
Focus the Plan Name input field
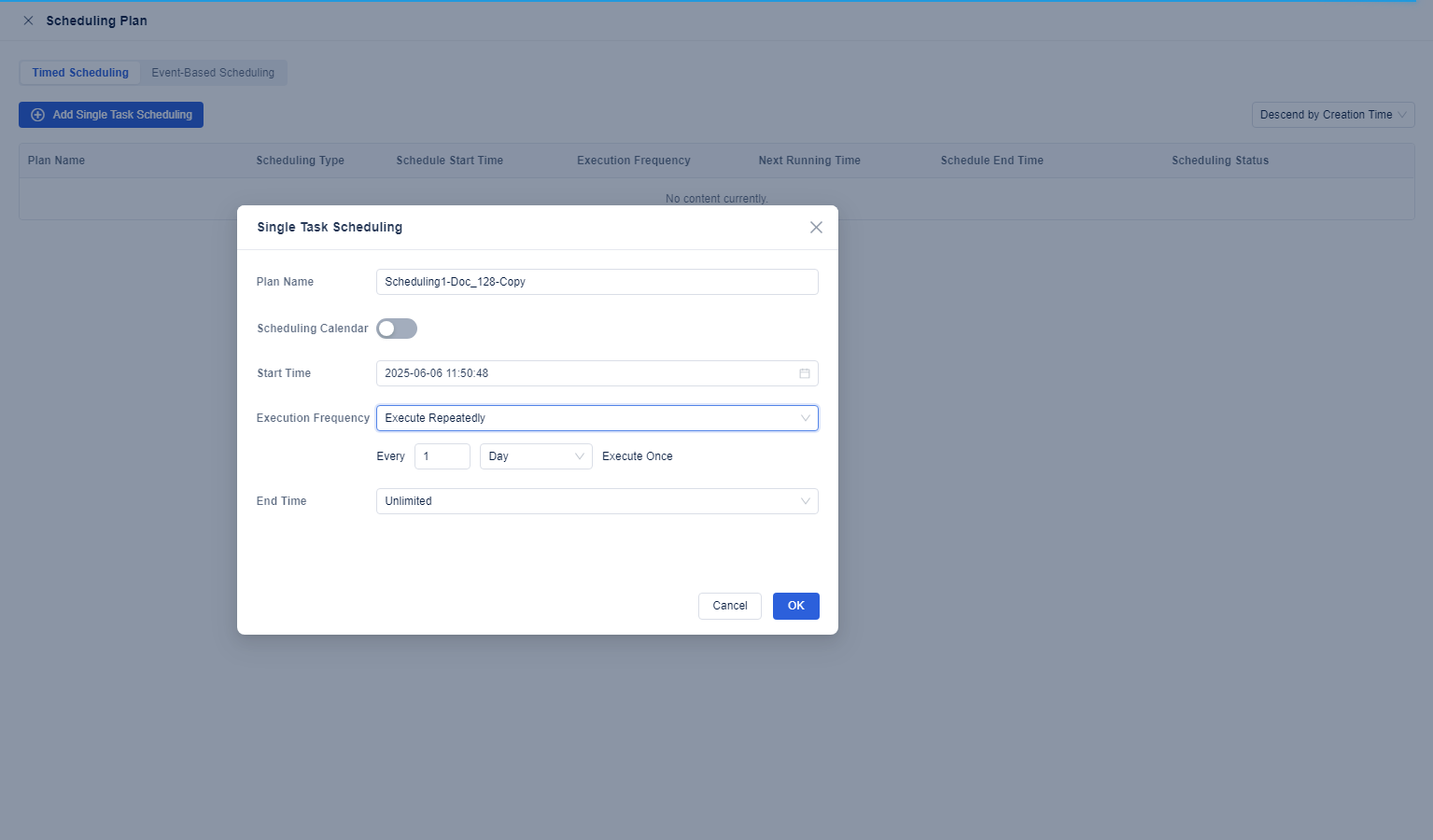tap(597, 282)
